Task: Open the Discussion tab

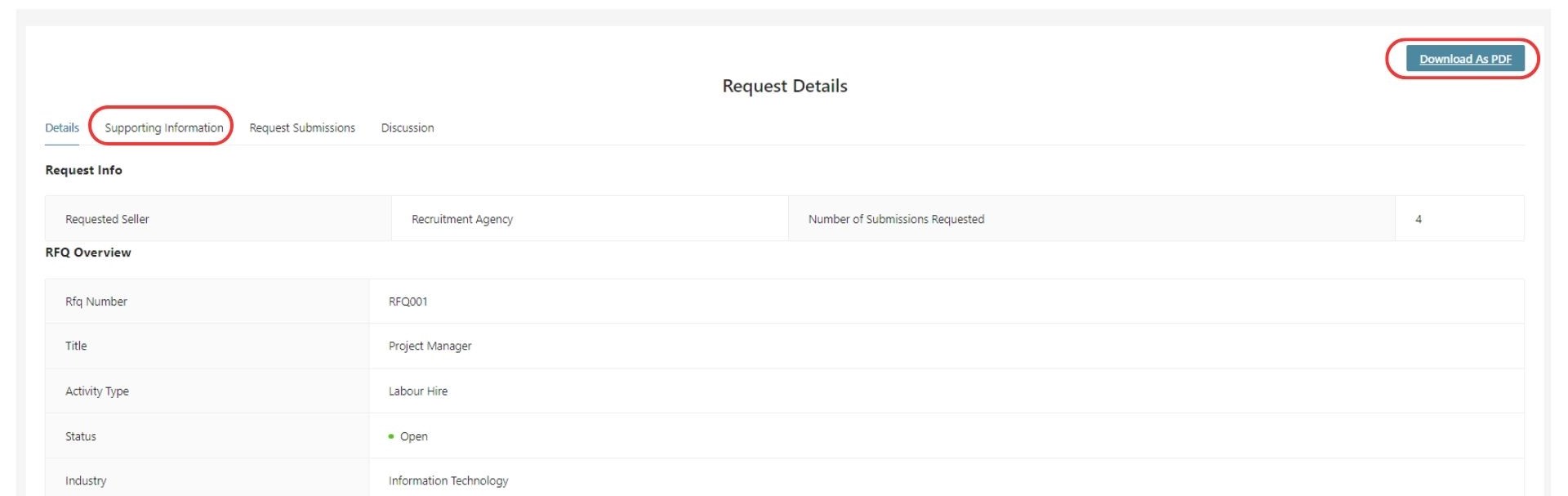Action: (x=408, y=127)
